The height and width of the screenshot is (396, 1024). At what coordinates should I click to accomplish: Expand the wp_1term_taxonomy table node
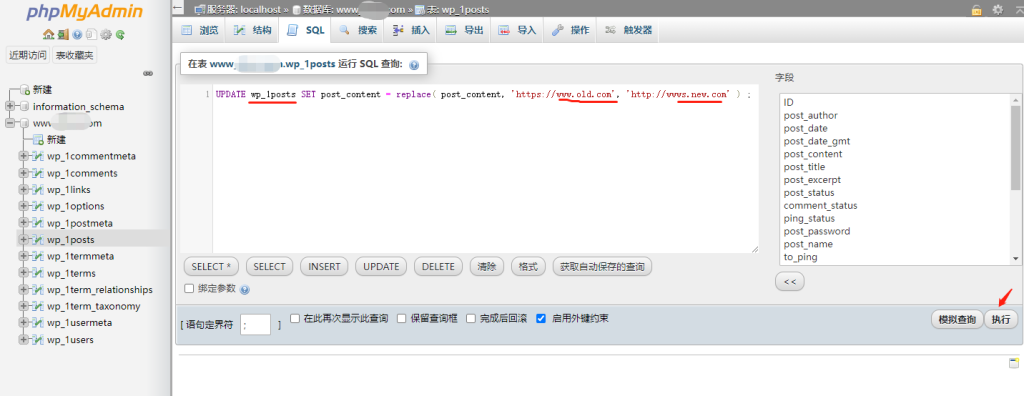point(24,306)
